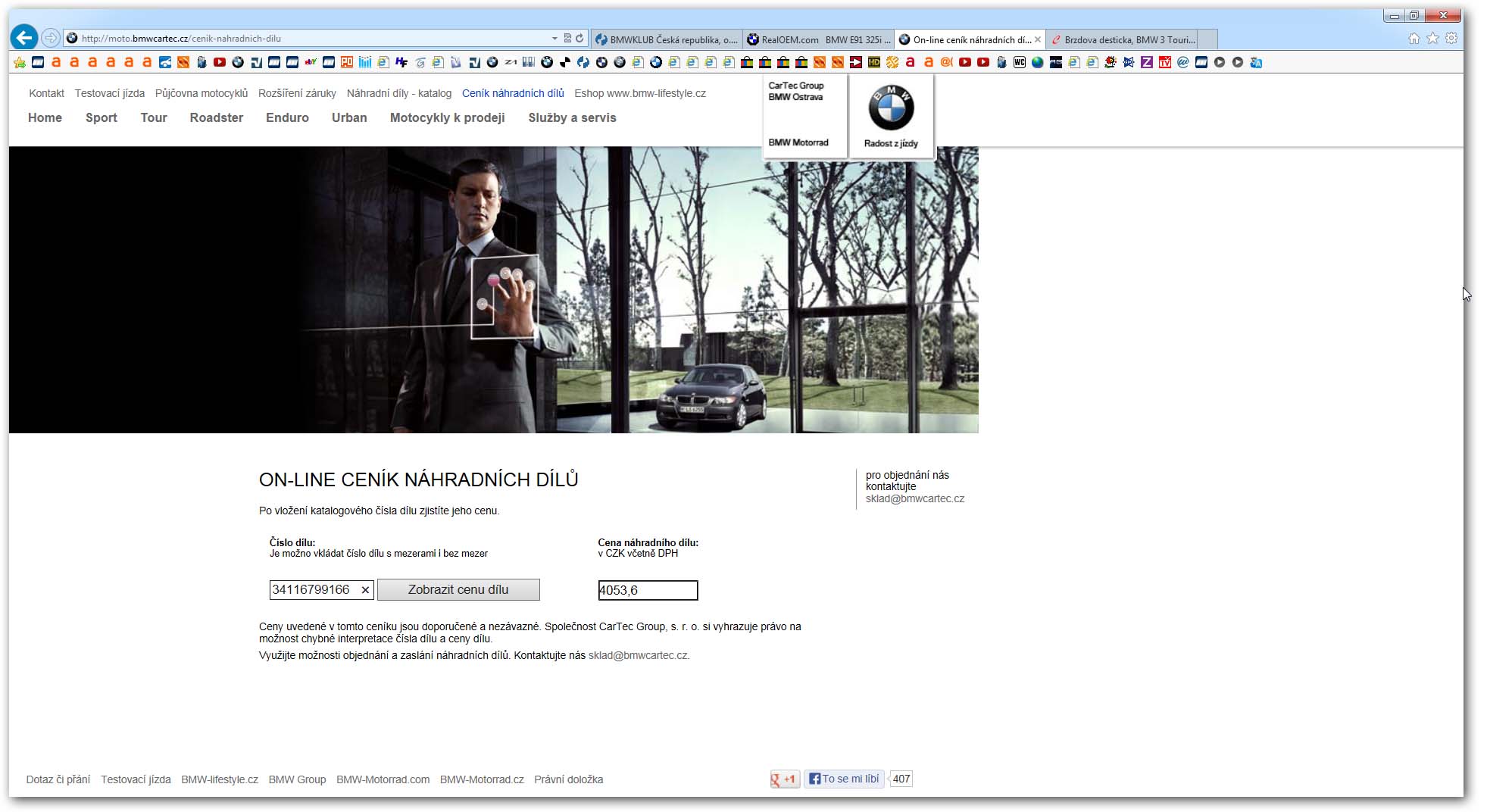The height and width of the screenshot is (812, 1487).
Task: Open Rozšíření záruky link
Action: [x=297, y=93]
